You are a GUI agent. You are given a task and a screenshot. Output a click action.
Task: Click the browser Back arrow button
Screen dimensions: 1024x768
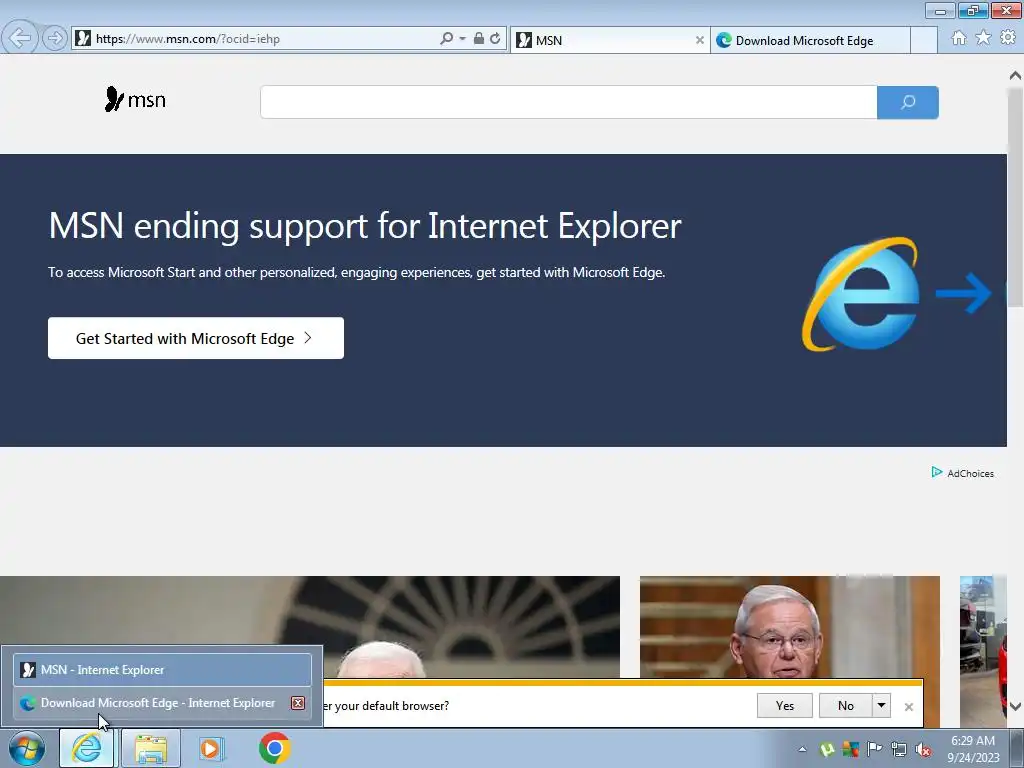click(x=20, y=38)
